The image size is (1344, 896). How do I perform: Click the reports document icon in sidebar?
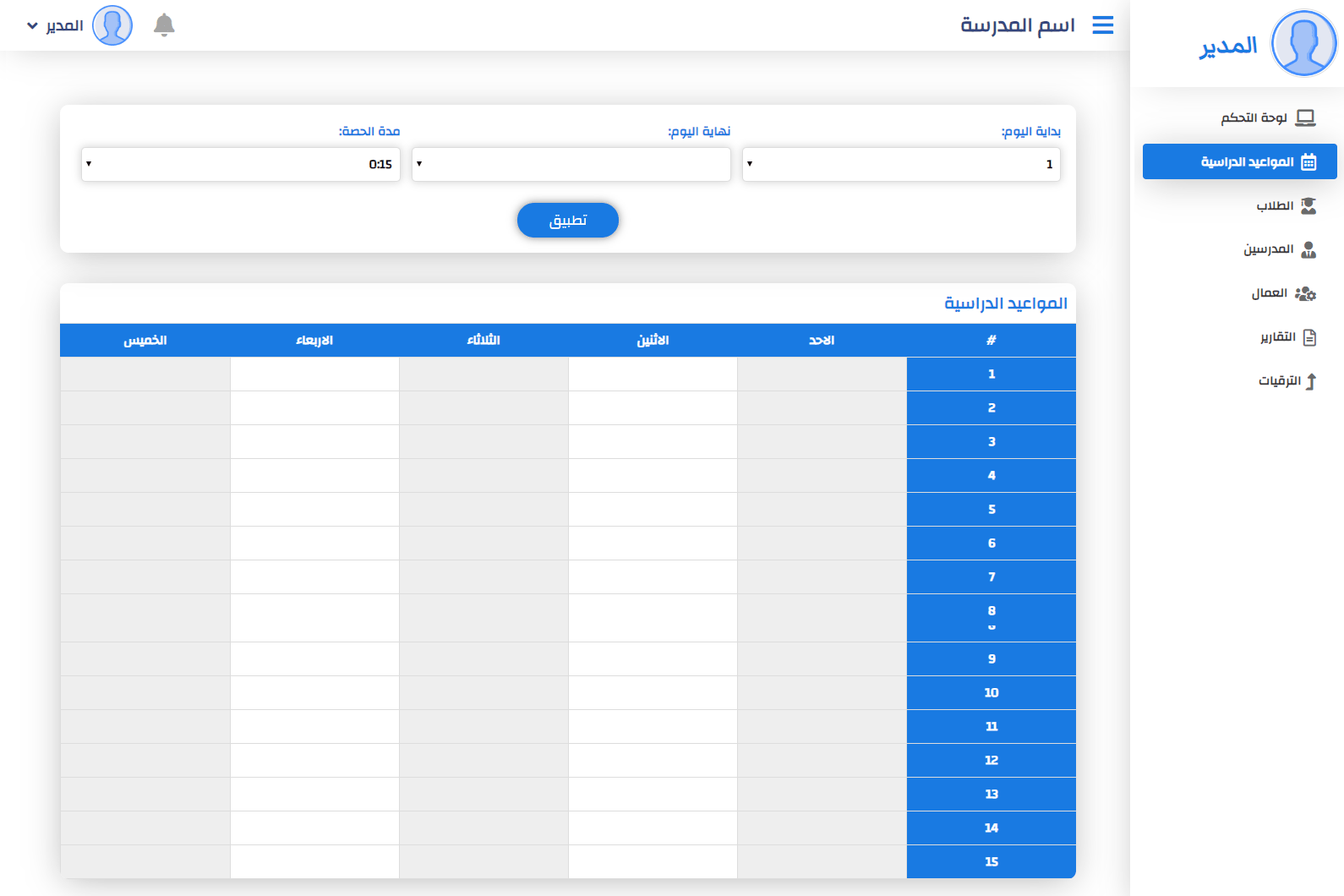point(1309,337)
